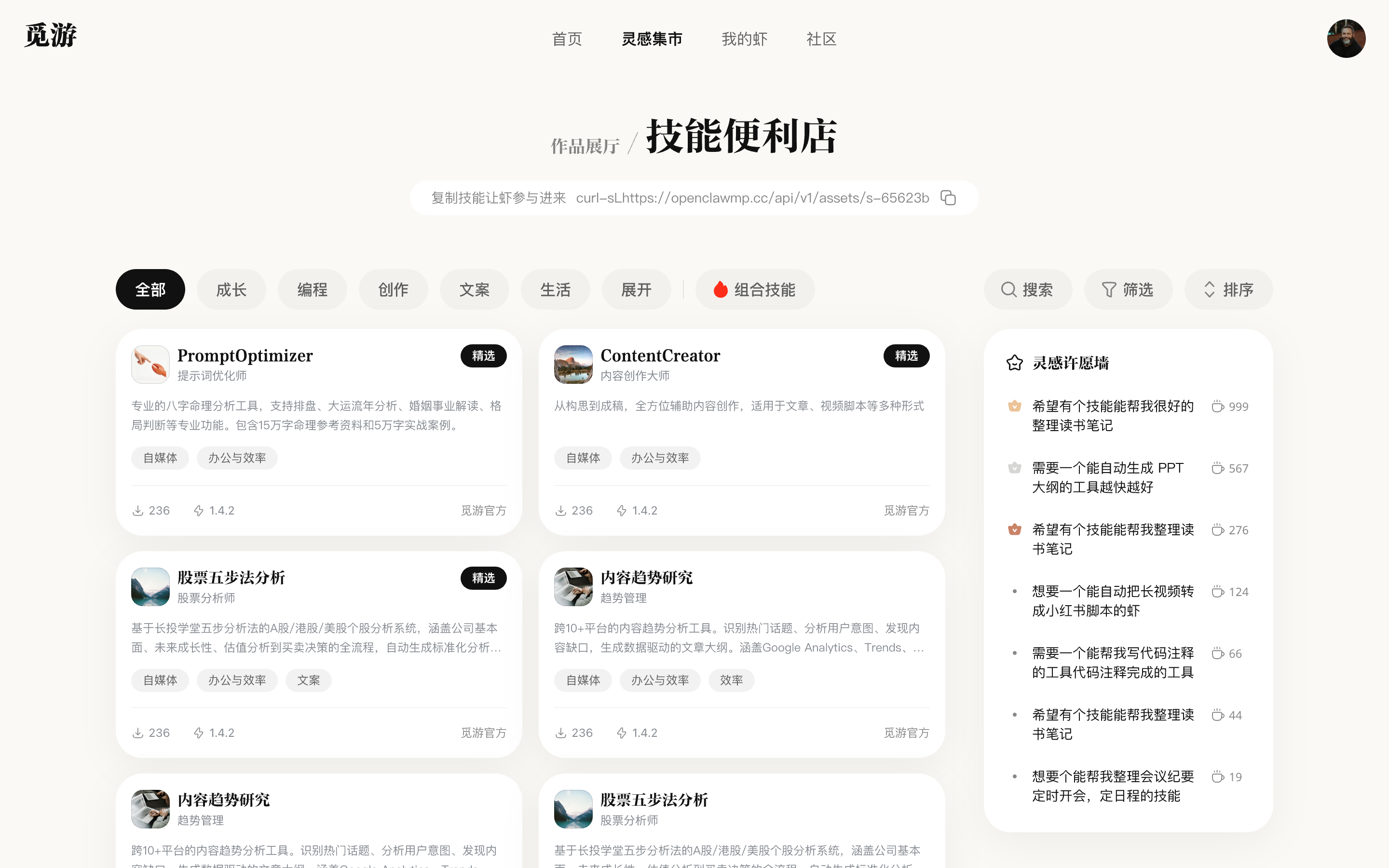Screen dimensions: 1389x868
Task: Click the 灵感许愿墙 star icon
Action: [x=1014, y=363]
